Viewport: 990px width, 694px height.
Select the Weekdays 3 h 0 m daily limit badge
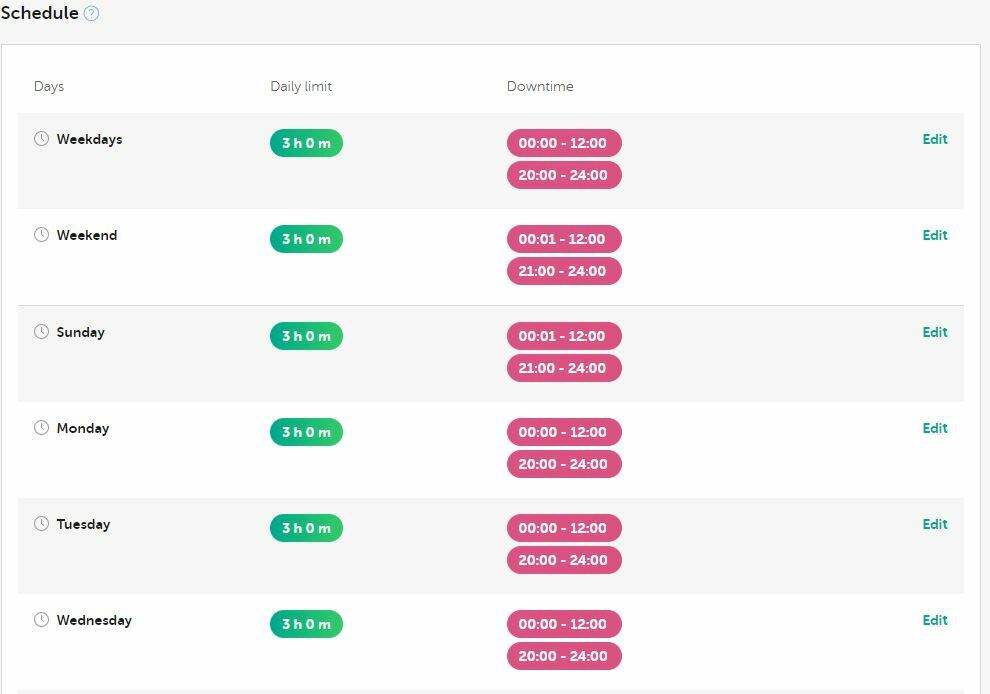(x=306, y=143)
